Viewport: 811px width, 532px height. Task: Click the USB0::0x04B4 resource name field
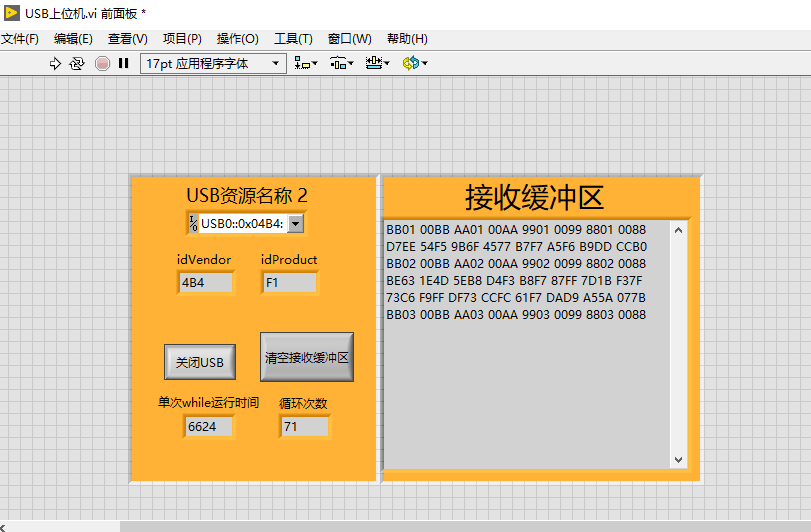pyautogui.click(x=242, y=223)
